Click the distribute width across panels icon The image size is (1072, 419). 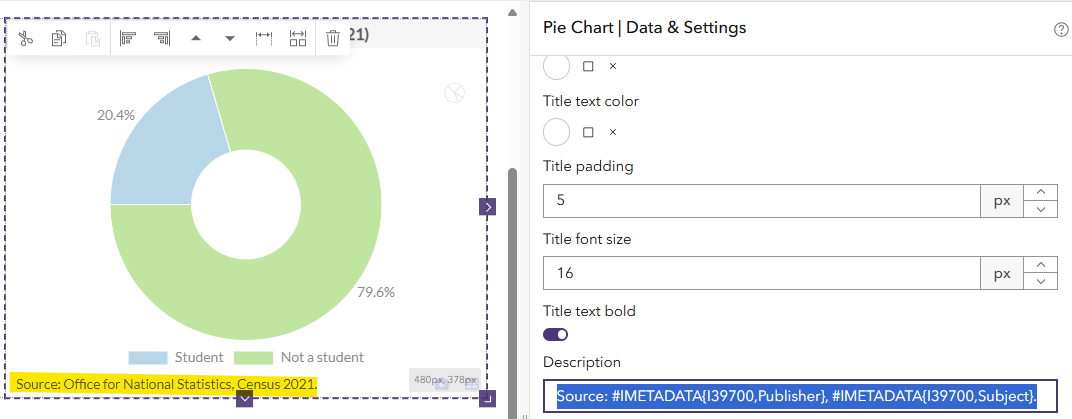pos(298,38)
